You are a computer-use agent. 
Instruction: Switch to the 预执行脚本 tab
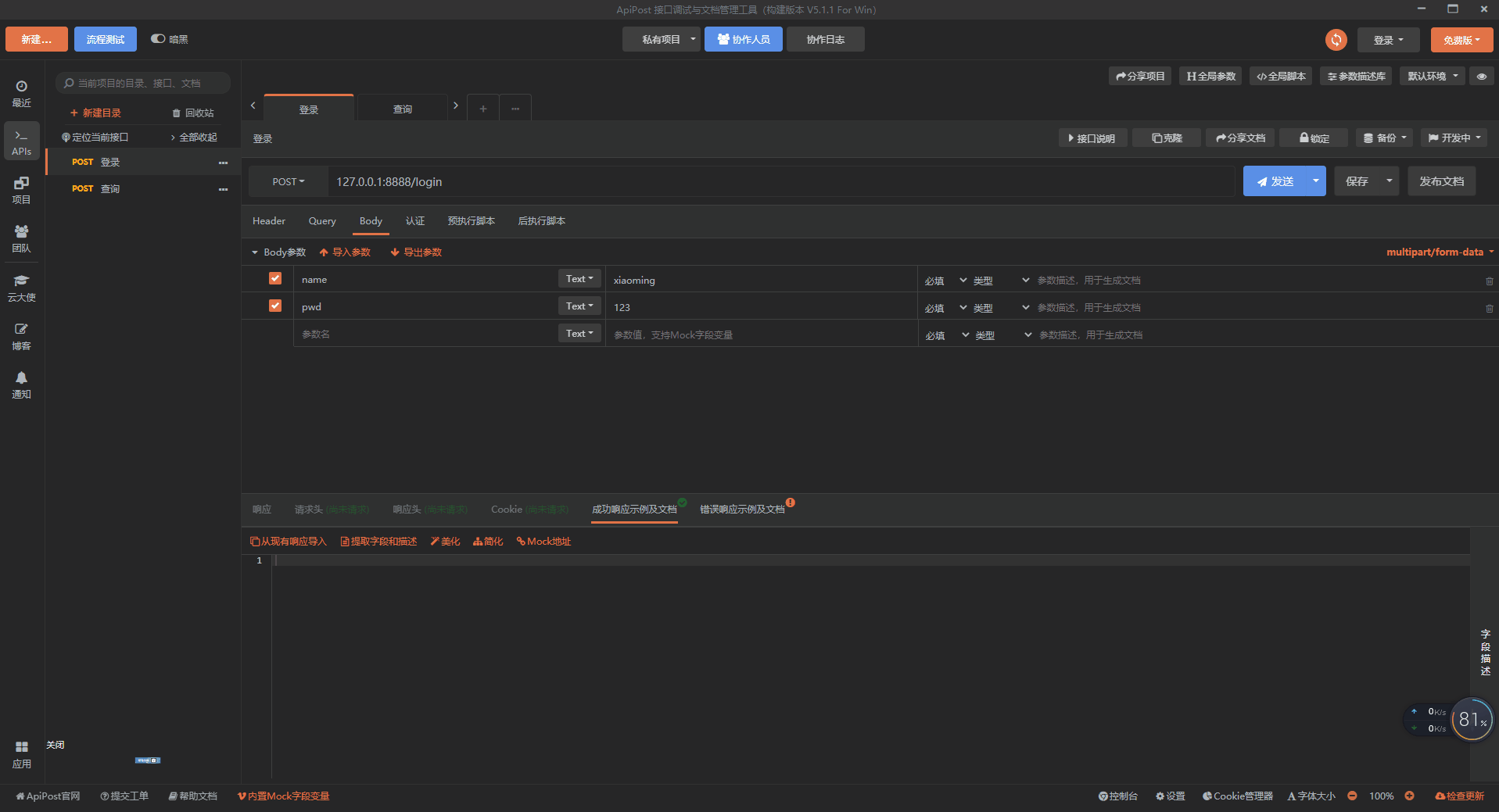(x=472, y=221)
